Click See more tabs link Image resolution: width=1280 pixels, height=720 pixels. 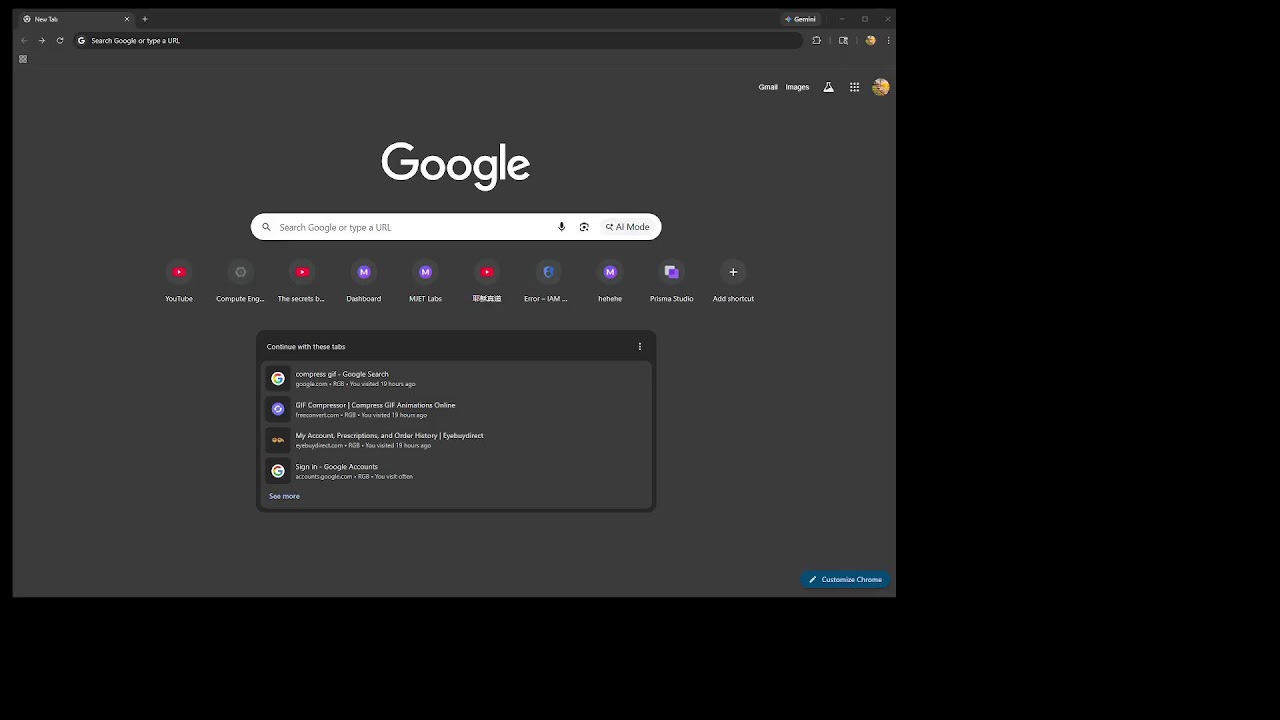(284, 496)
